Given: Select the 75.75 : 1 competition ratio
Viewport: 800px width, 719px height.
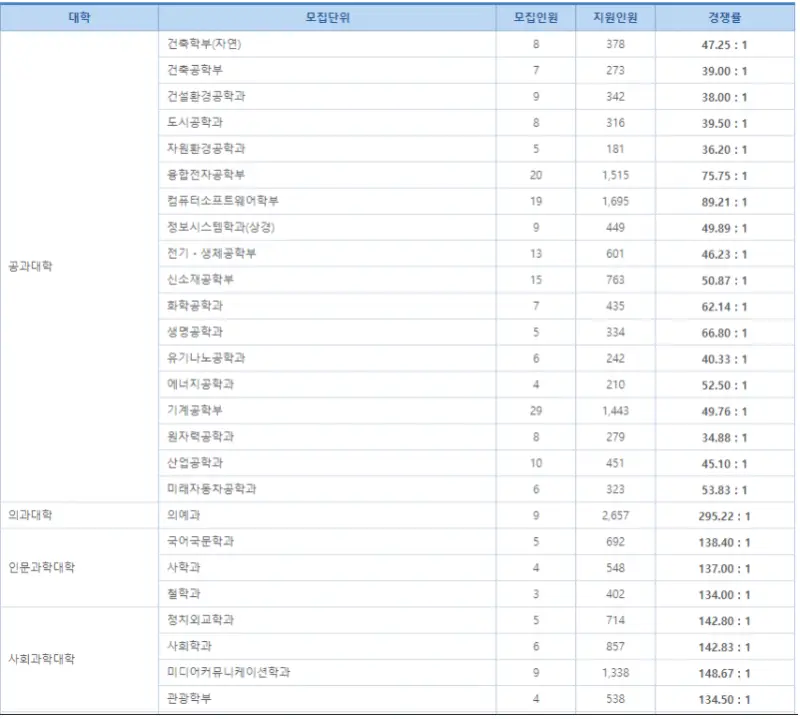Looking at the screenshot, I should 724,176.
